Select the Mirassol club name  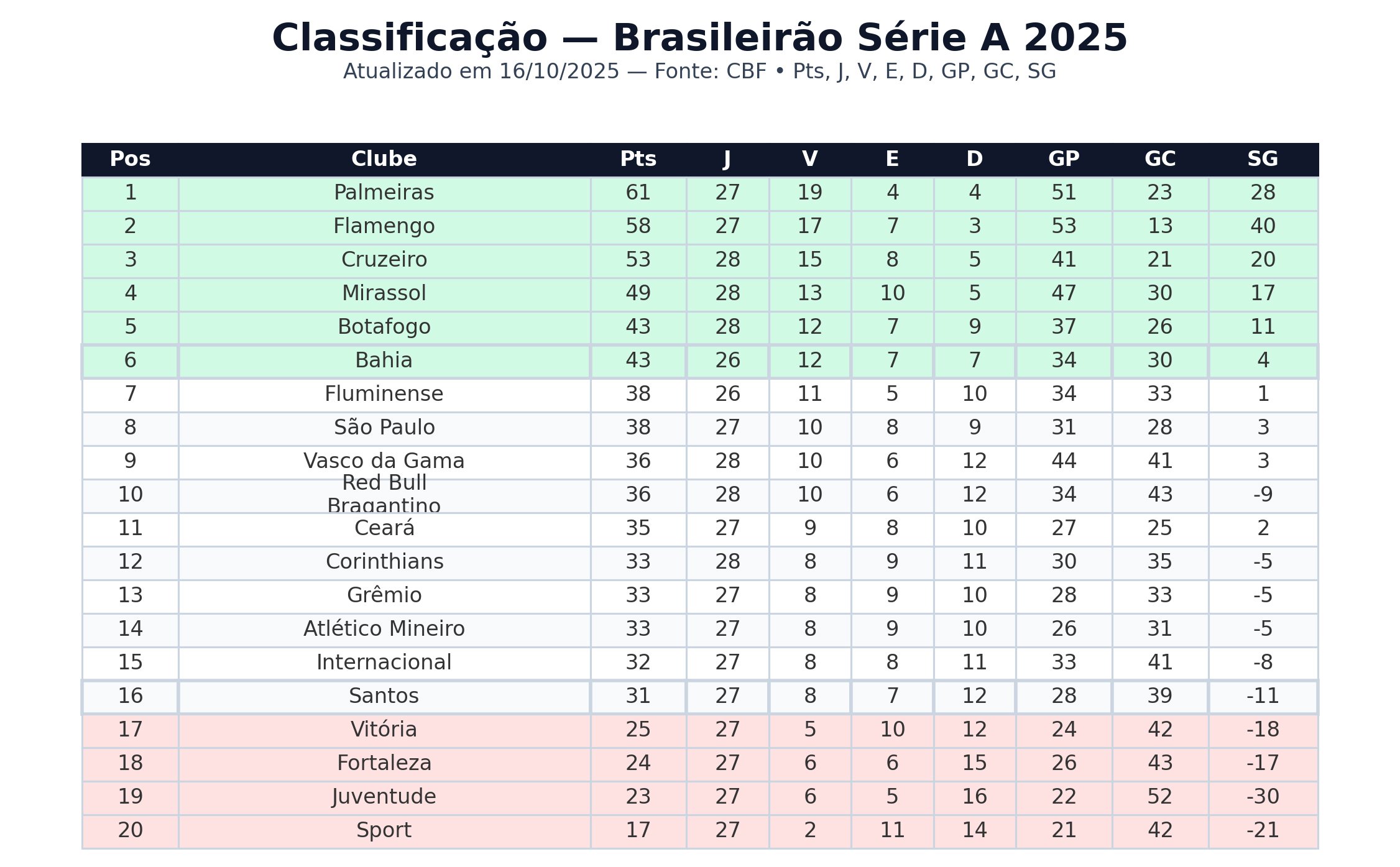coord(384,294)
